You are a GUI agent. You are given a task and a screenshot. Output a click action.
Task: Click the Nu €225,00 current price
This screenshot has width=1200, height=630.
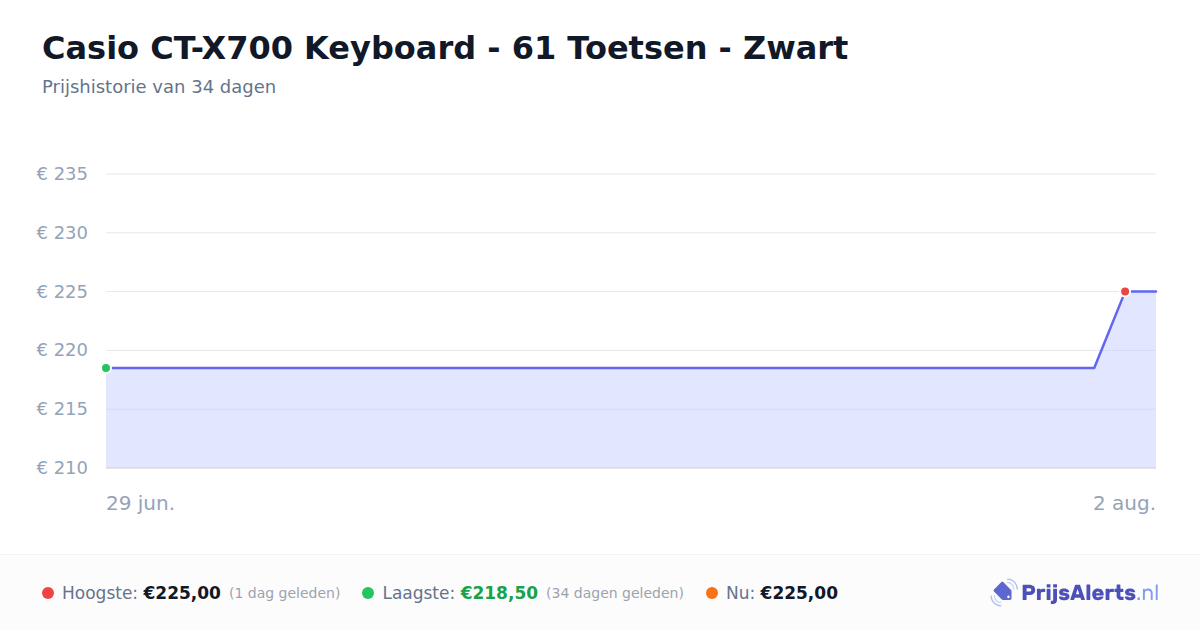click(x=799, y=593)
